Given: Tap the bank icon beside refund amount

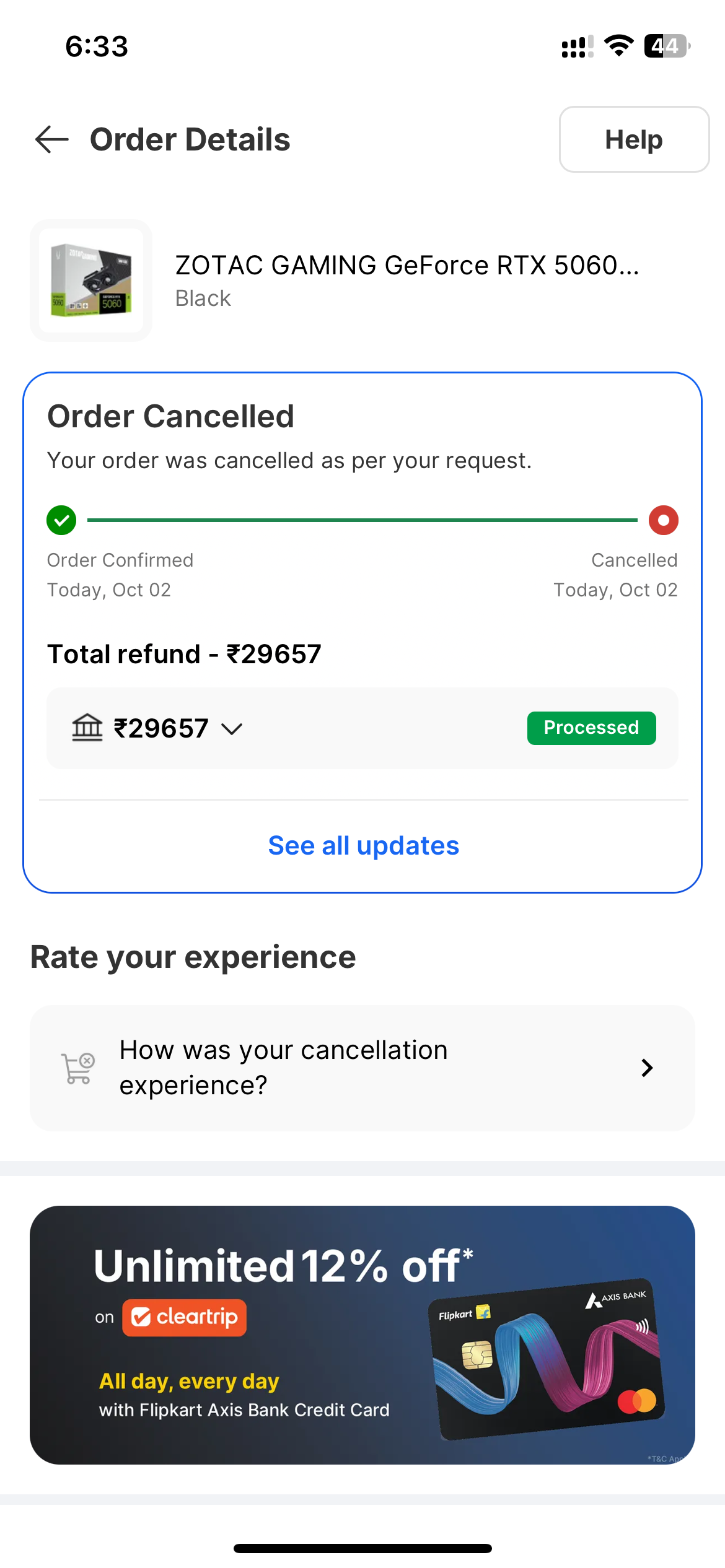Looking at the screenshot, I should (x=87, y=728).
